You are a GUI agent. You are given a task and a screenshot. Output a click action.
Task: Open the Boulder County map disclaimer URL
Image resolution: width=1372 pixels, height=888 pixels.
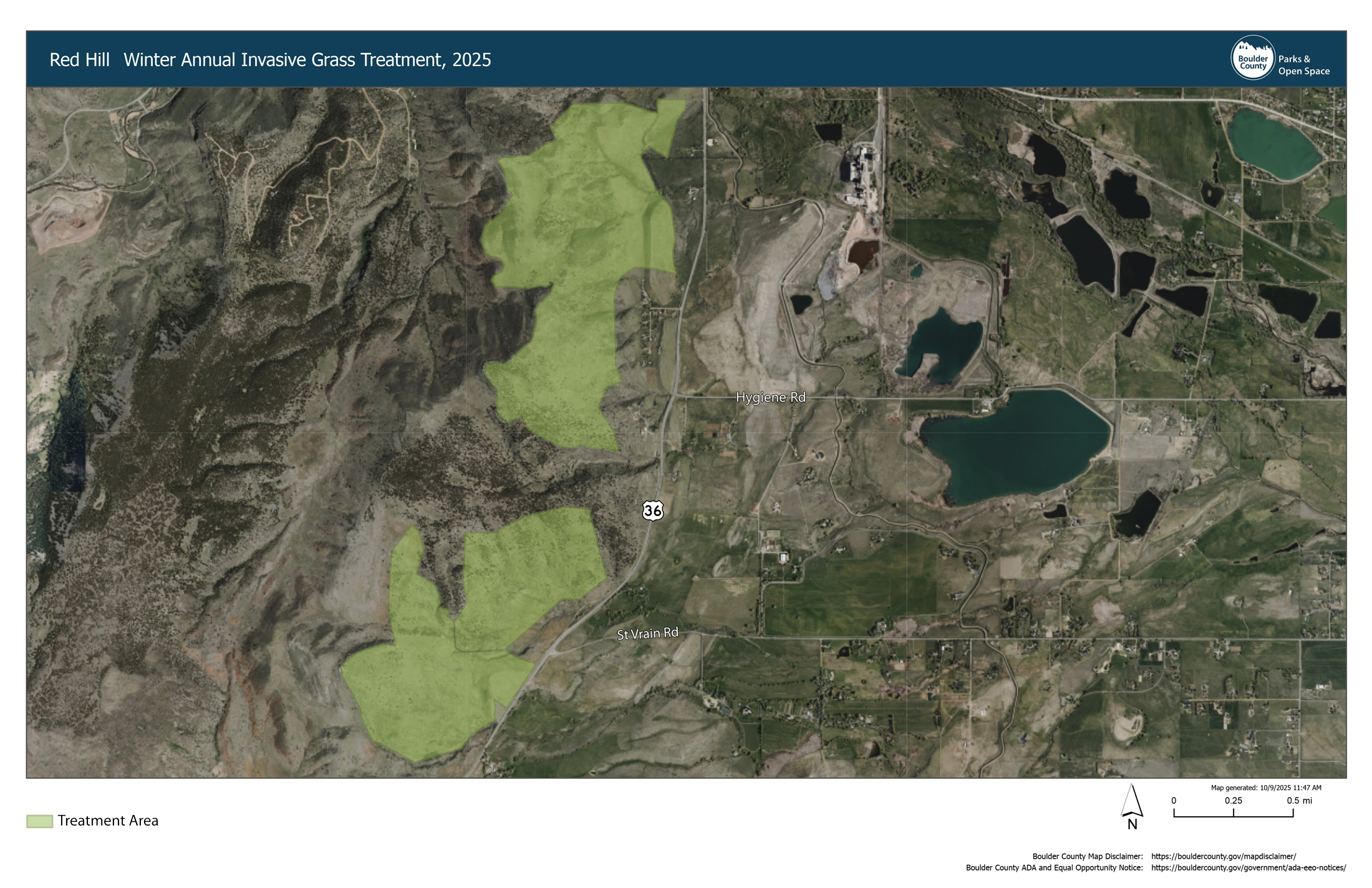point(1223,856)
